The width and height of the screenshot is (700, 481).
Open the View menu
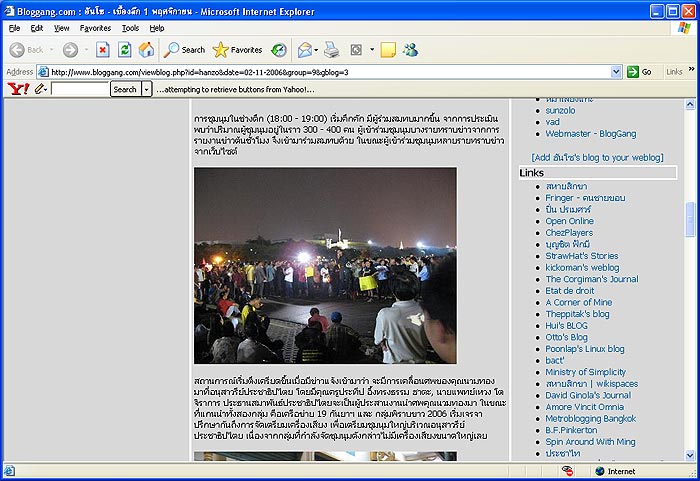62,28
